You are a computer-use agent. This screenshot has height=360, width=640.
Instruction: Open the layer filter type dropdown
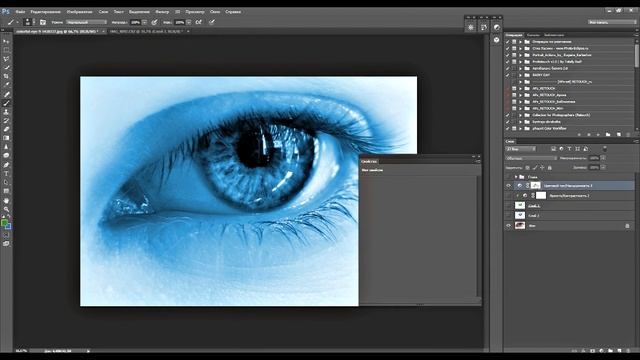coord(520,149)
